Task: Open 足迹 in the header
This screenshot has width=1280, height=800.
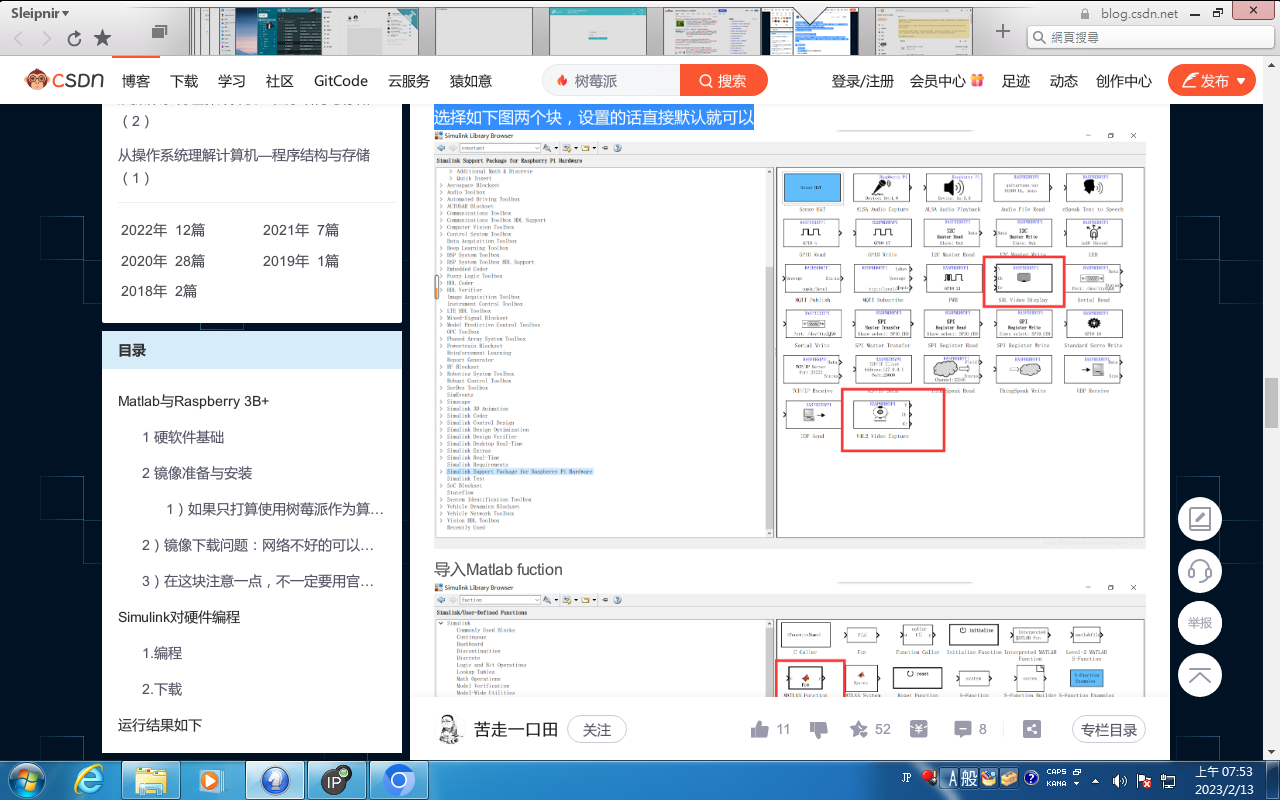Action: 1016,81
